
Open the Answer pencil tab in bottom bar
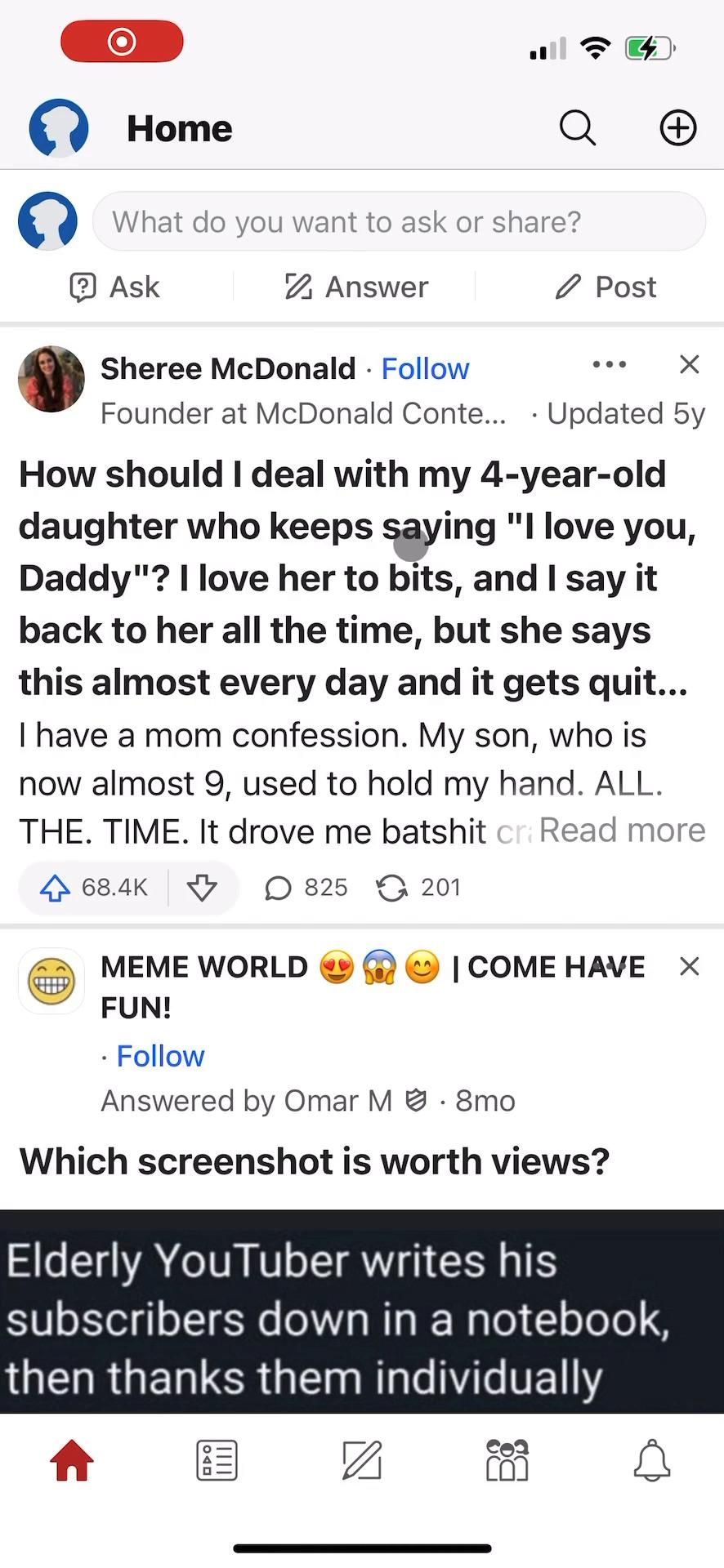pyautogui.click(x=362, y=1459)
